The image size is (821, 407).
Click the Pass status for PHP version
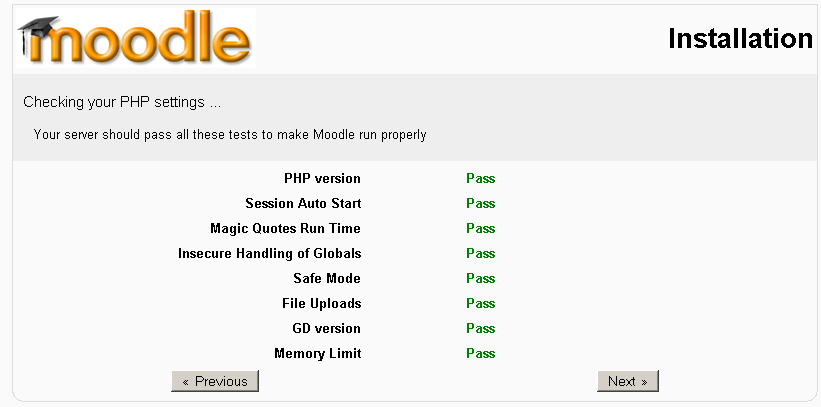480,179
